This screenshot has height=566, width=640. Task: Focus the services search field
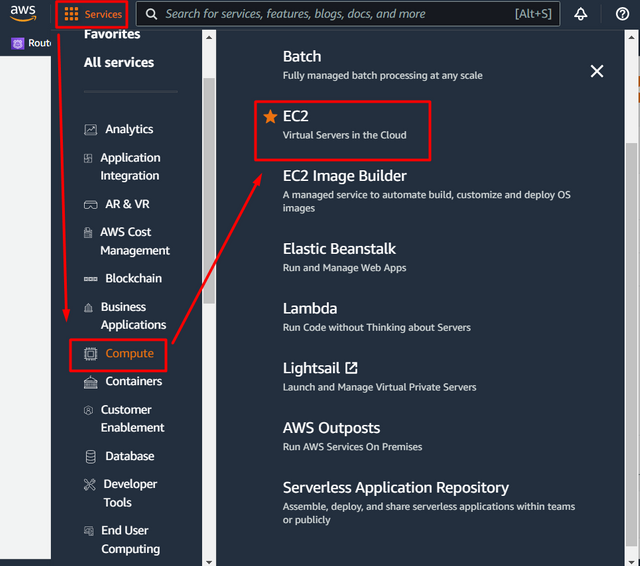pyautogui.click(x=347, y=14)
